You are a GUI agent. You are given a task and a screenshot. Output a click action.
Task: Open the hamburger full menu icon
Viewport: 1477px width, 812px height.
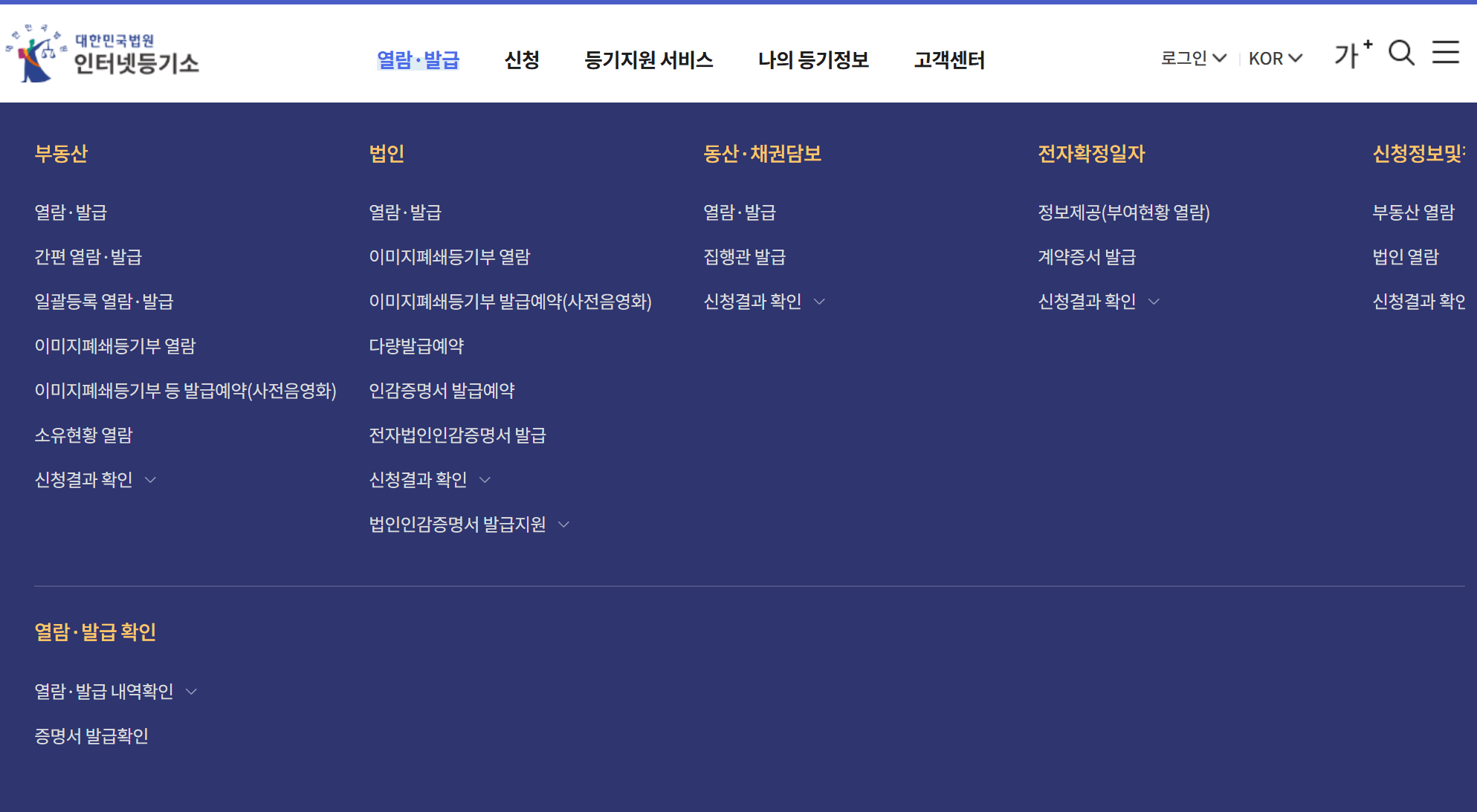point(1446,52)
